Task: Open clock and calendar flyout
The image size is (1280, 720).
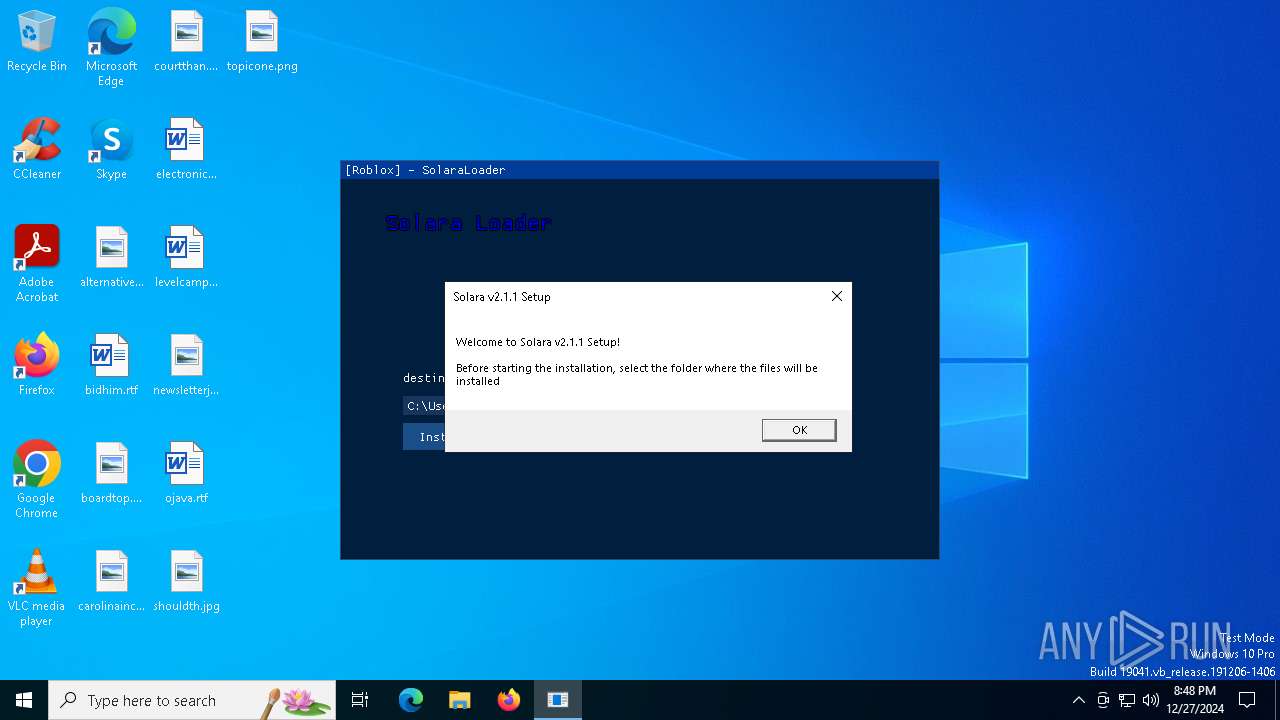Action: click(1195, 700)
